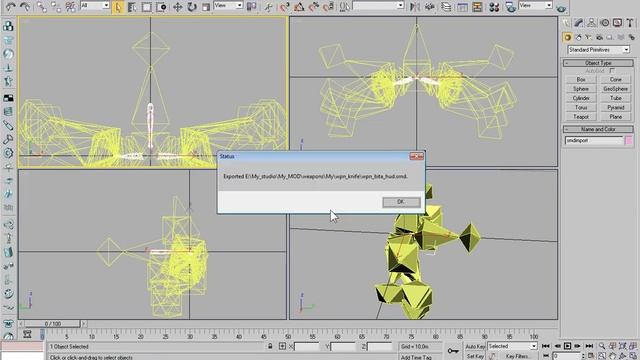This screenshot has height=360, width=640.
Task: Switch to the Hierarchy command panel tab
Action: 591,23
